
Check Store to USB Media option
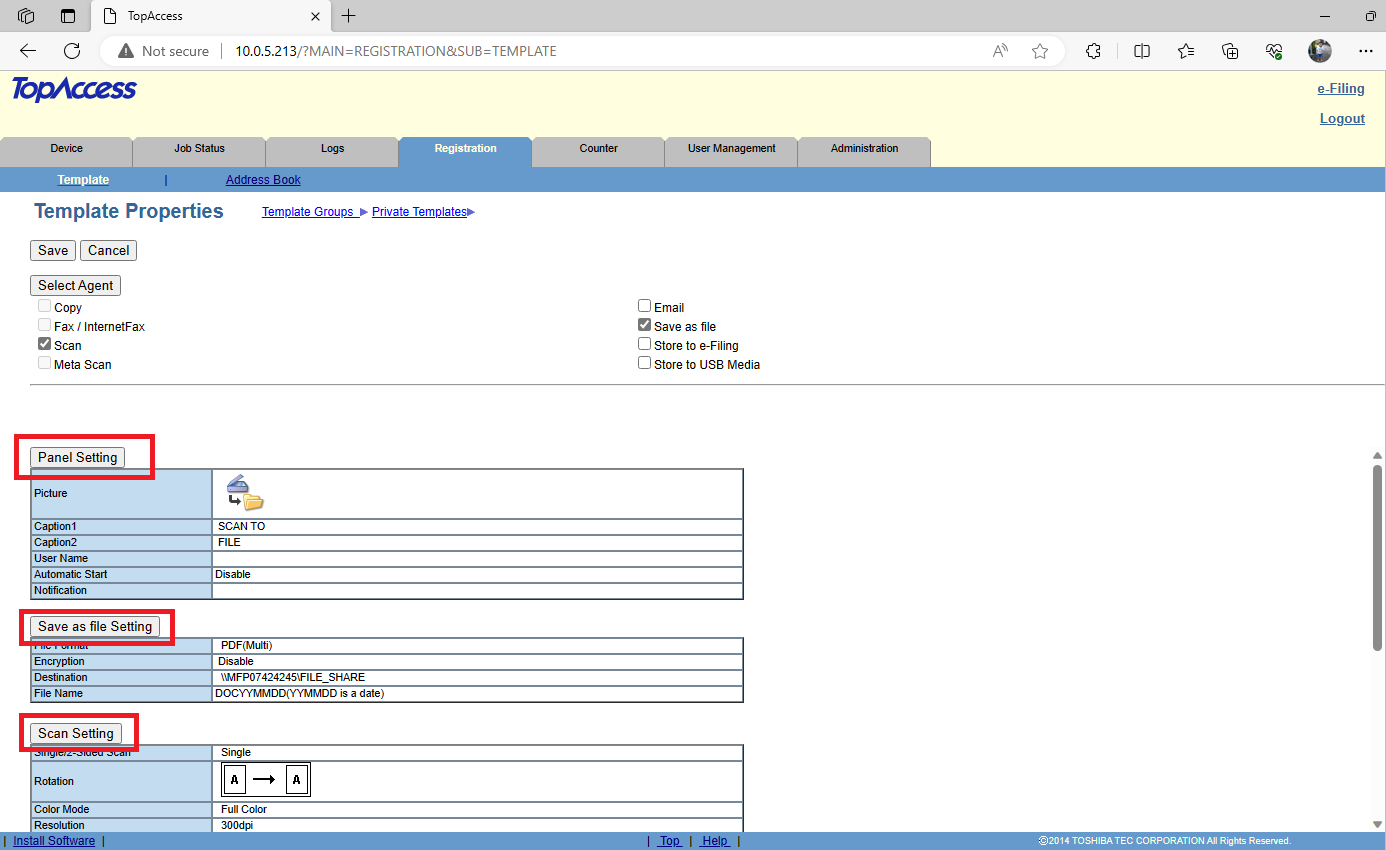[645, 364]
